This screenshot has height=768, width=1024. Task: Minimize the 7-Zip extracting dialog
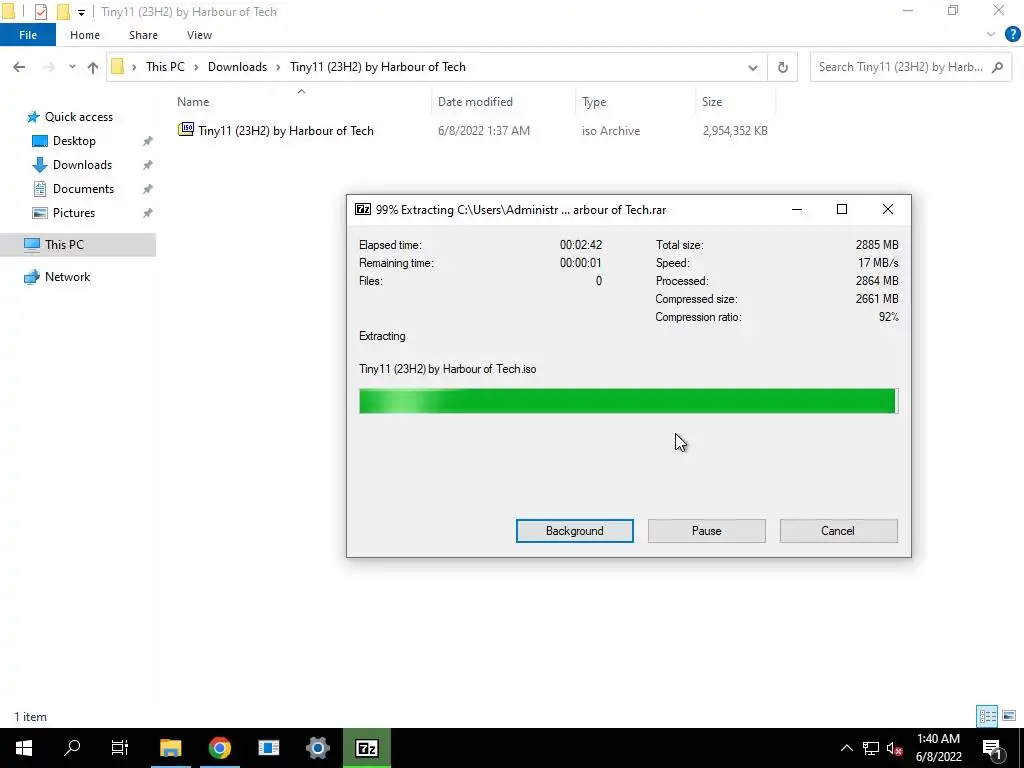(797, 210)
